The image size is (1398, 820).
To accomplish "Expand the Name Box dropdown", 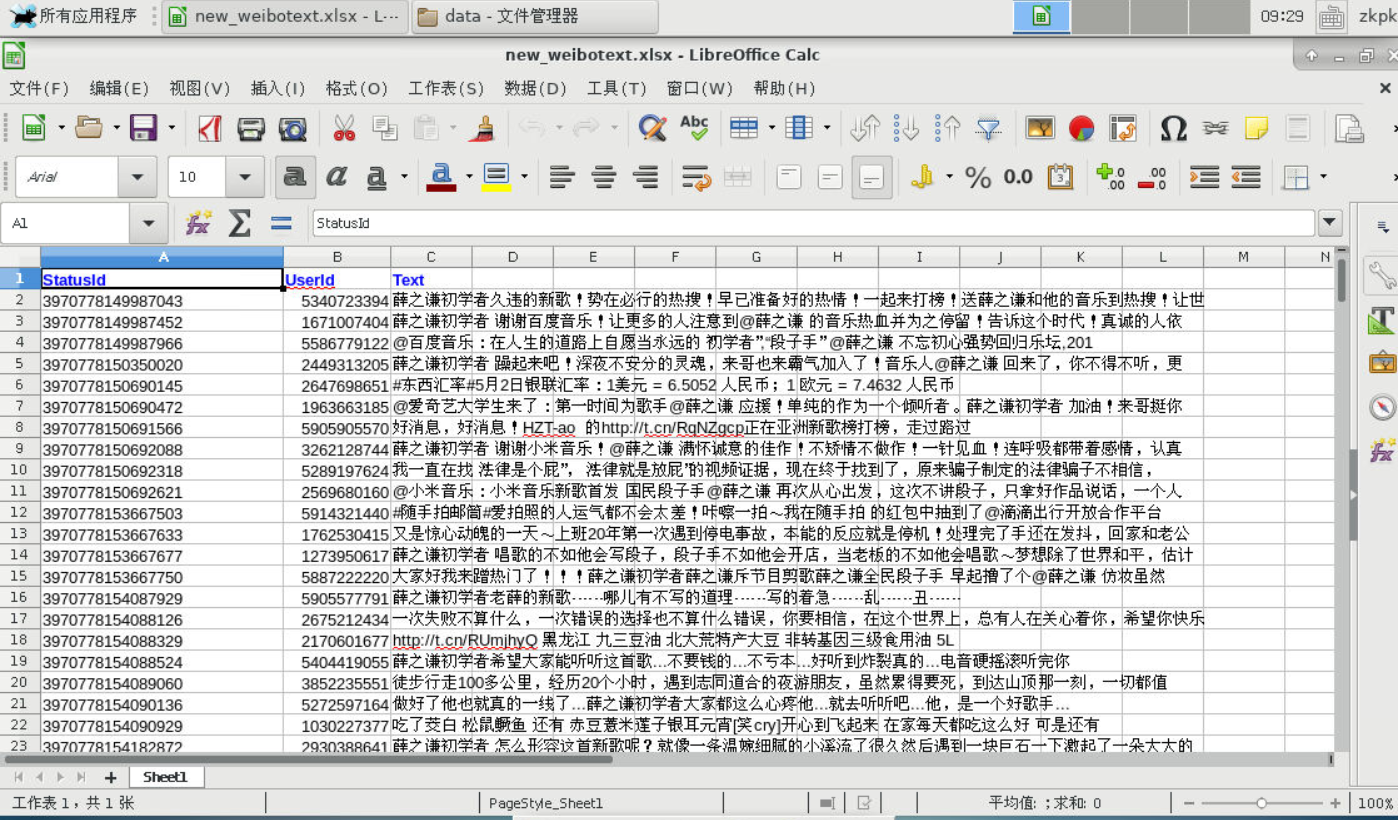I will tap(148, 224).
